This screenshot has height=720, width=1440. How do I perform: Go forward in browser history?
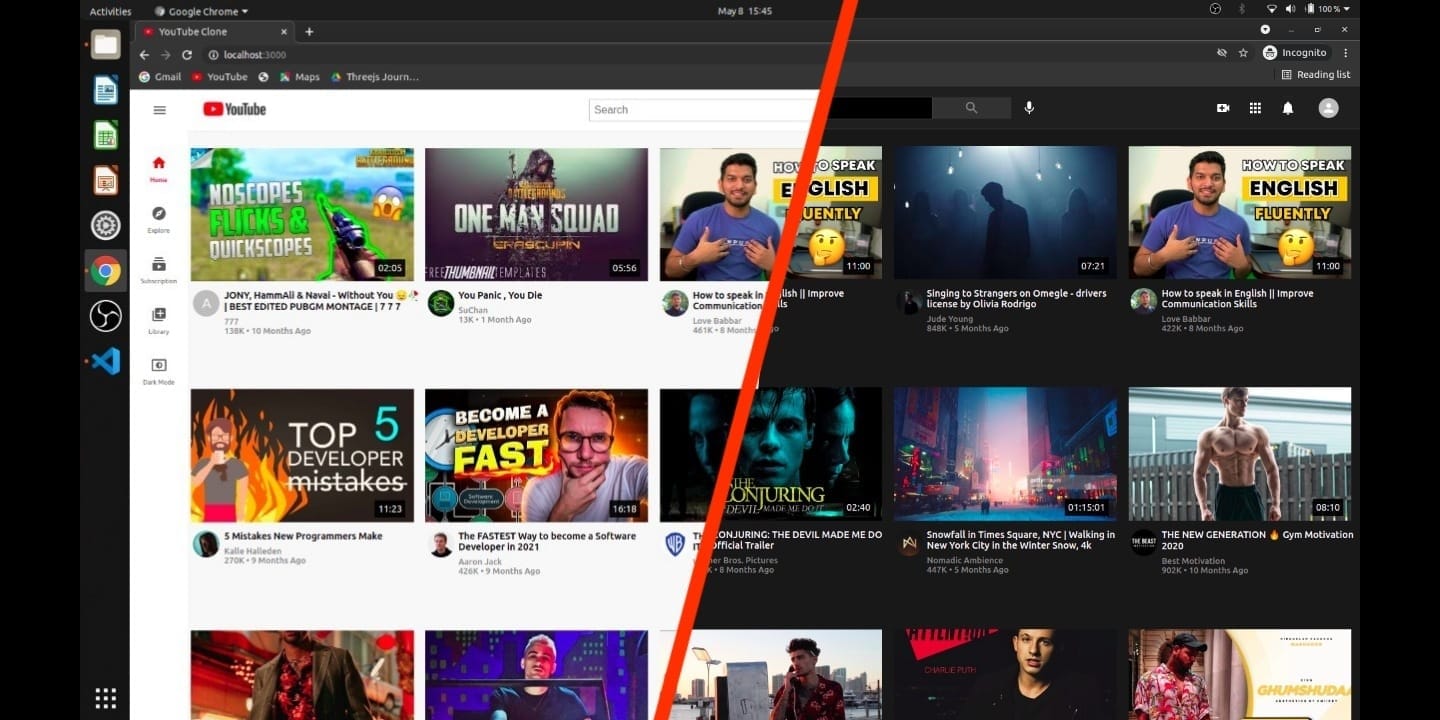(x=165, y=54)
